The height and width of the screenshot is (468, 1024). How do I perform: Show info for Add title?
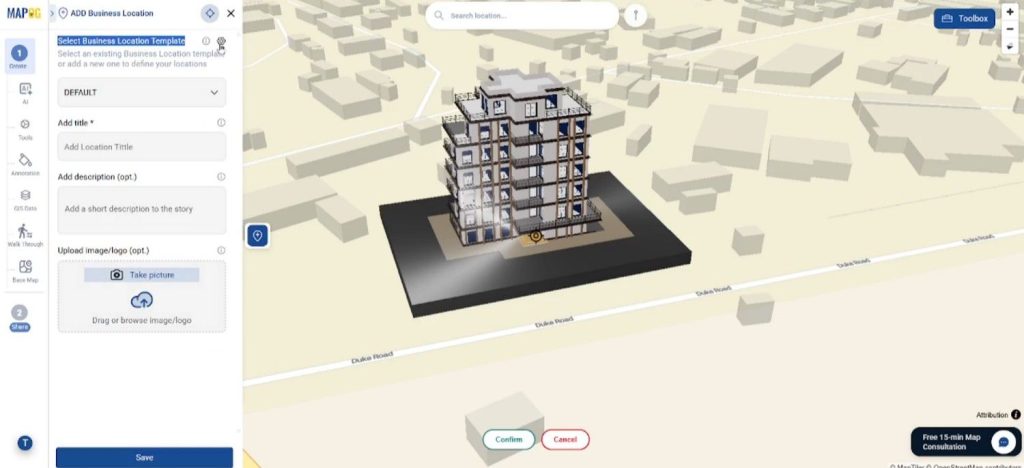point(221,123)
